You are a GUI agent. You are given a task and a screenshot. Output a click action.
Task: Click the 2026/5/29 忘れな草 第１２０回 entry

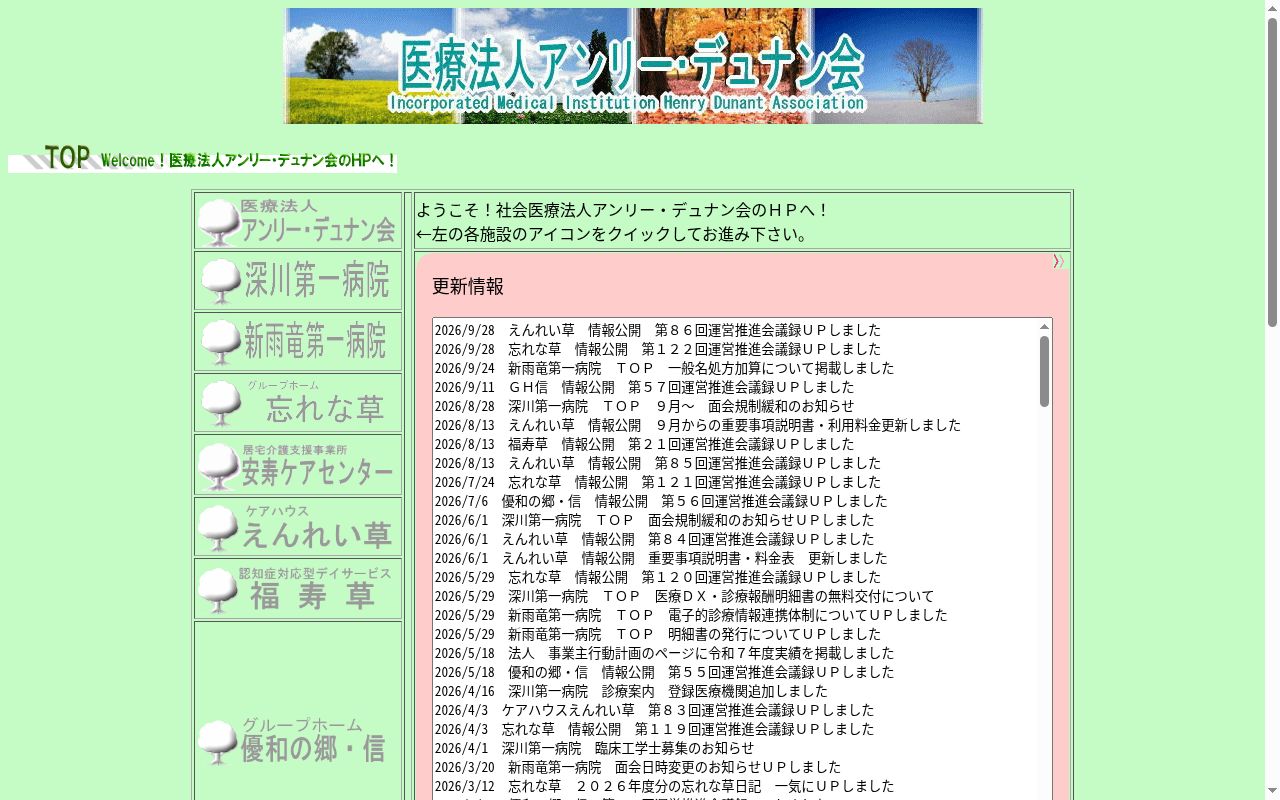(658, 577)
